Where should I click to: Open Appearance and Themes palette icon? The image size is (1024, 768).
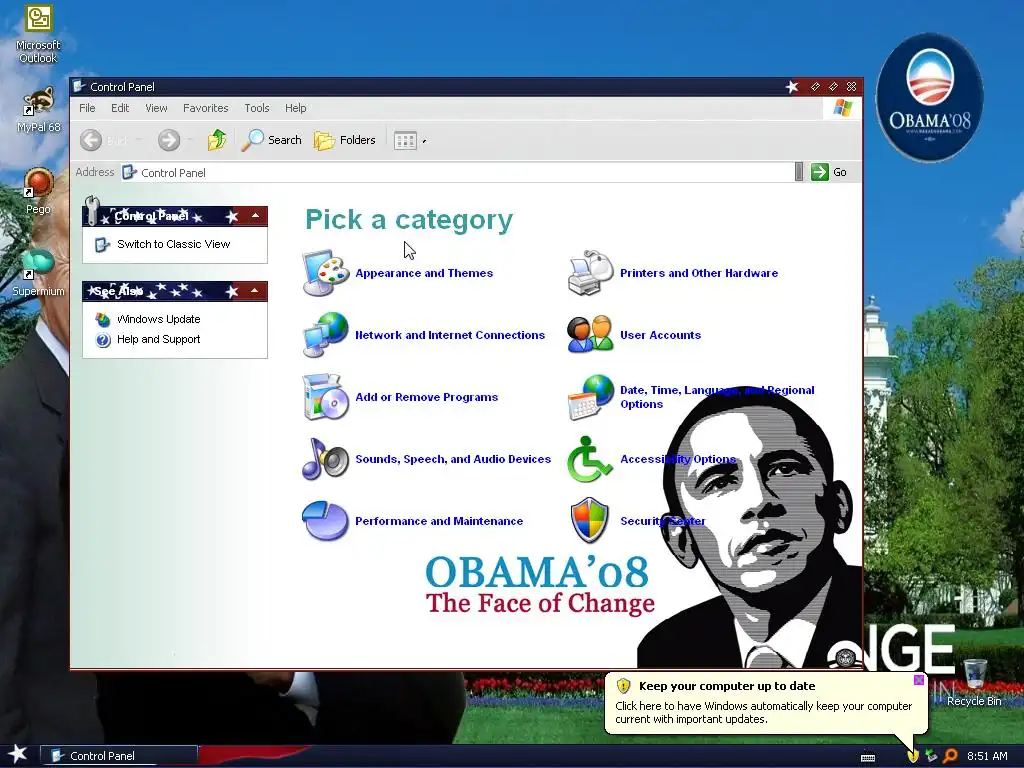tap(325, 273)
